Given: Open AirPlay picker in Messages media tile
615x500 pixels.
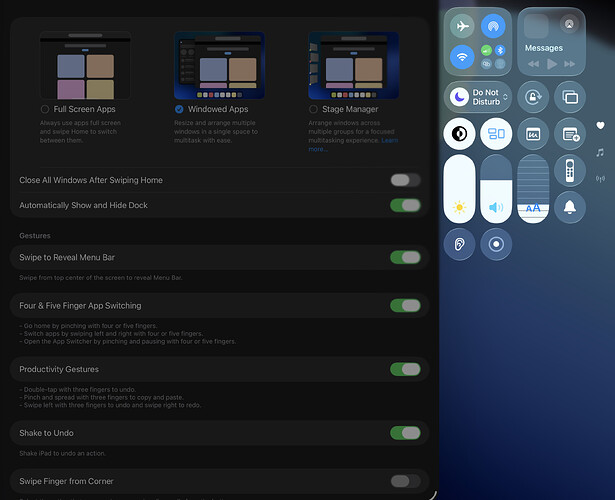Looking at the screenshot, I should (569, 24).
